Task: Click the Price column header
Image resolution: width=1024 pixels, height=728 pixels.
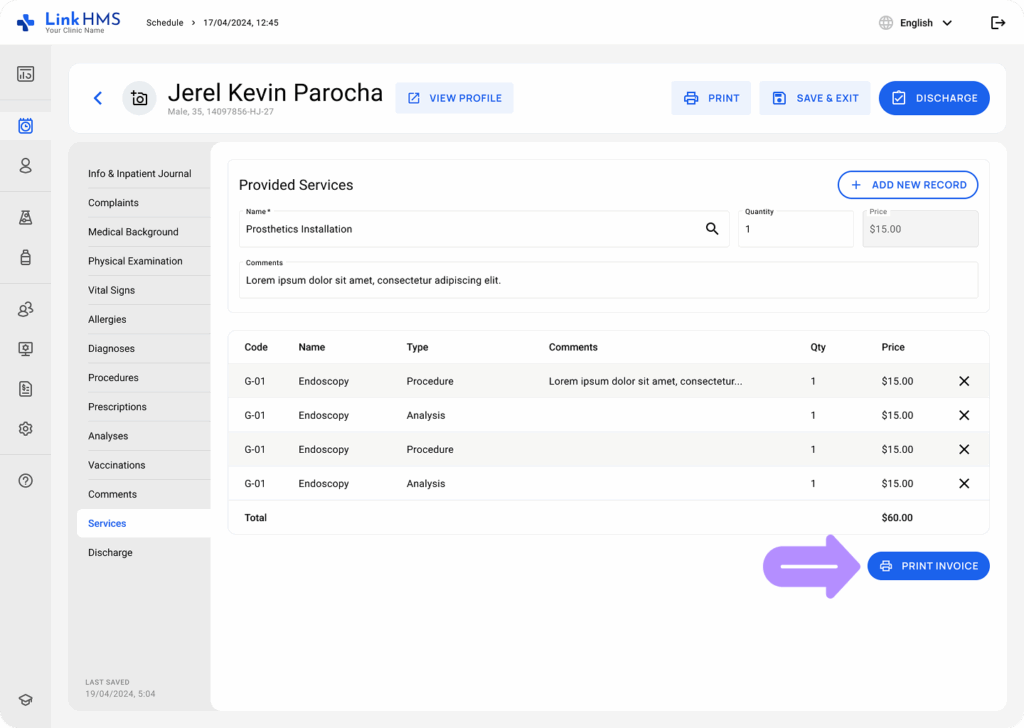Action: click(893, 347)
